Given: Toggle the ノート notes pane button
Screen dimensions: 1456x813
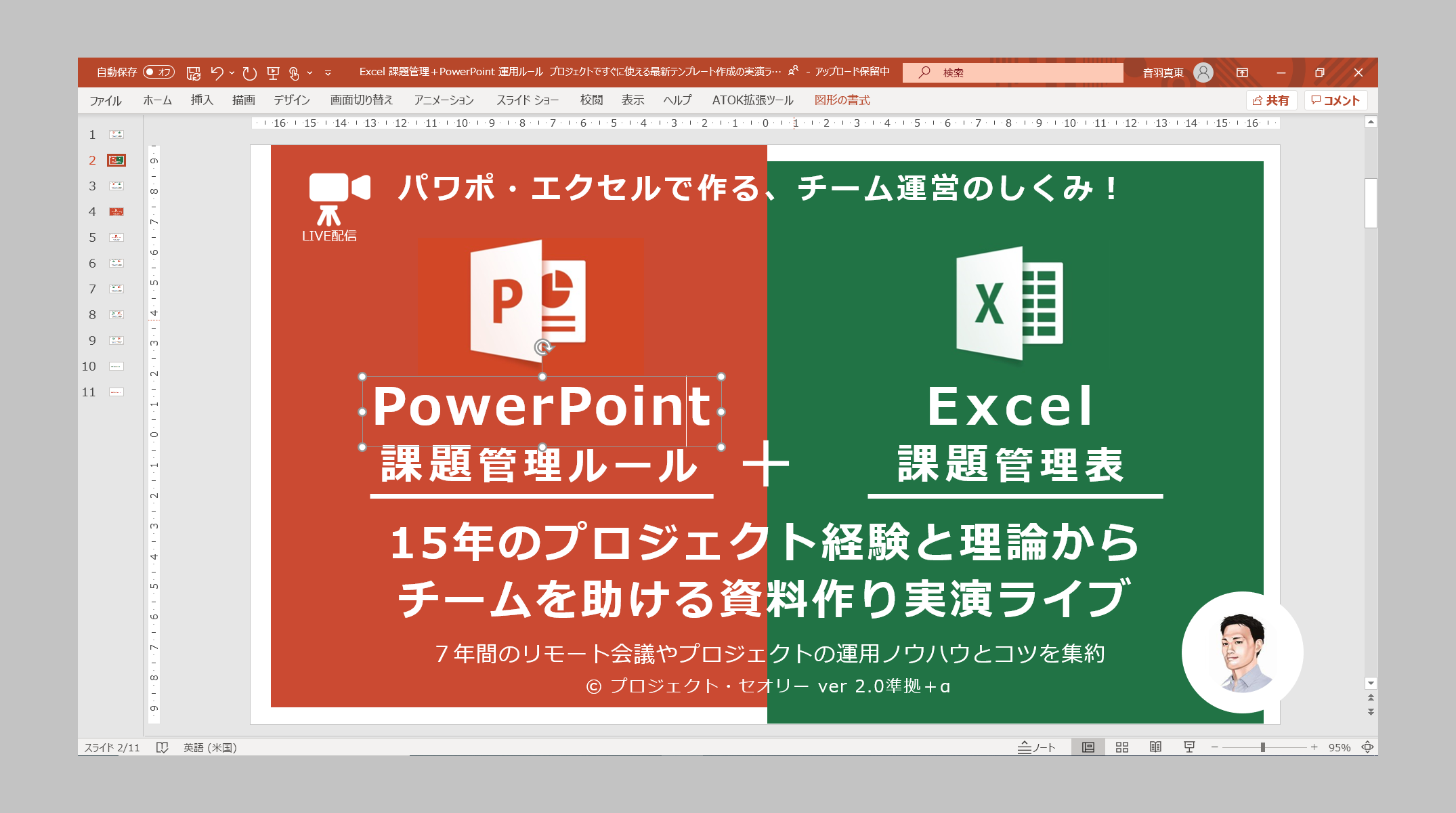Looking at the screenshot, I should coord(1036,747).
